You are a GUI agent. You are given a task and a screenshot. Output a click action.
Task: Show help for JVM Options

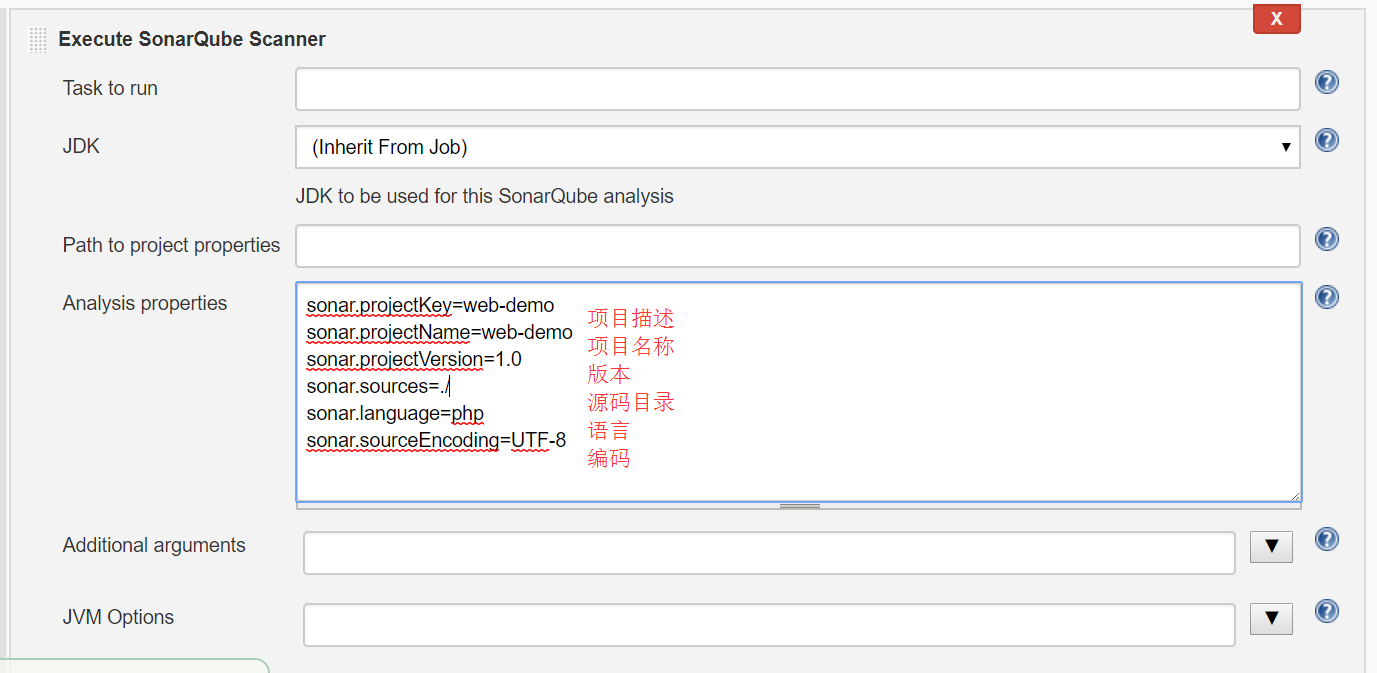tap(1327, 611)
